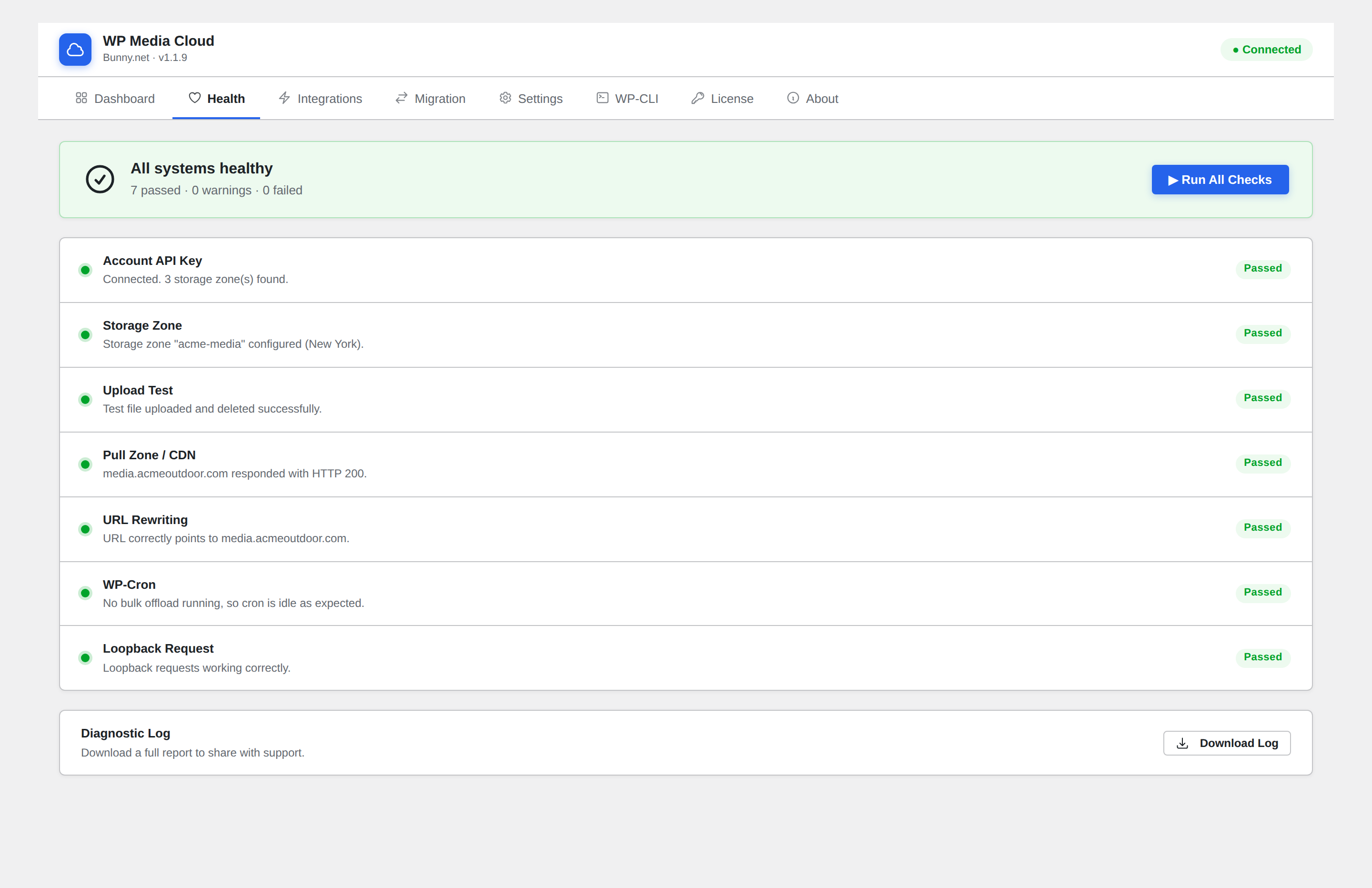Go to the Migration tab
Screen dimensions: 1372x888
(431, 99)
